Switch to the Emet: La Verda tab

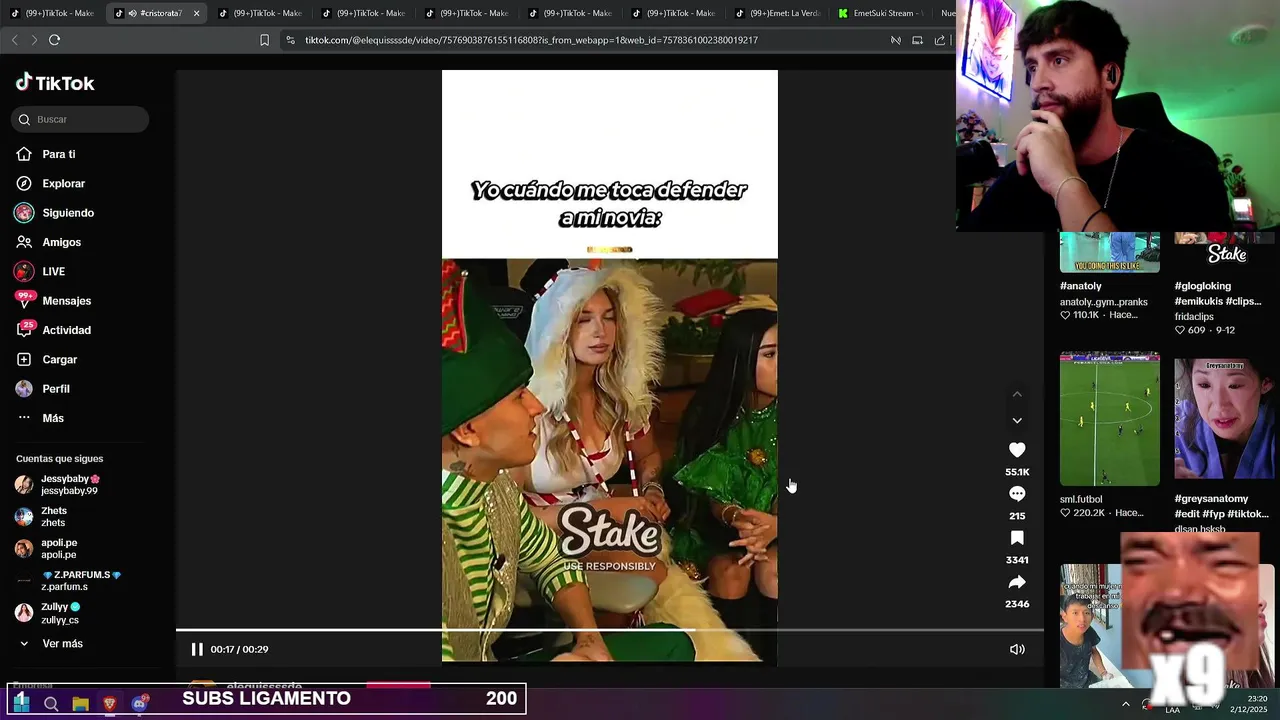[x=776, y=13]
